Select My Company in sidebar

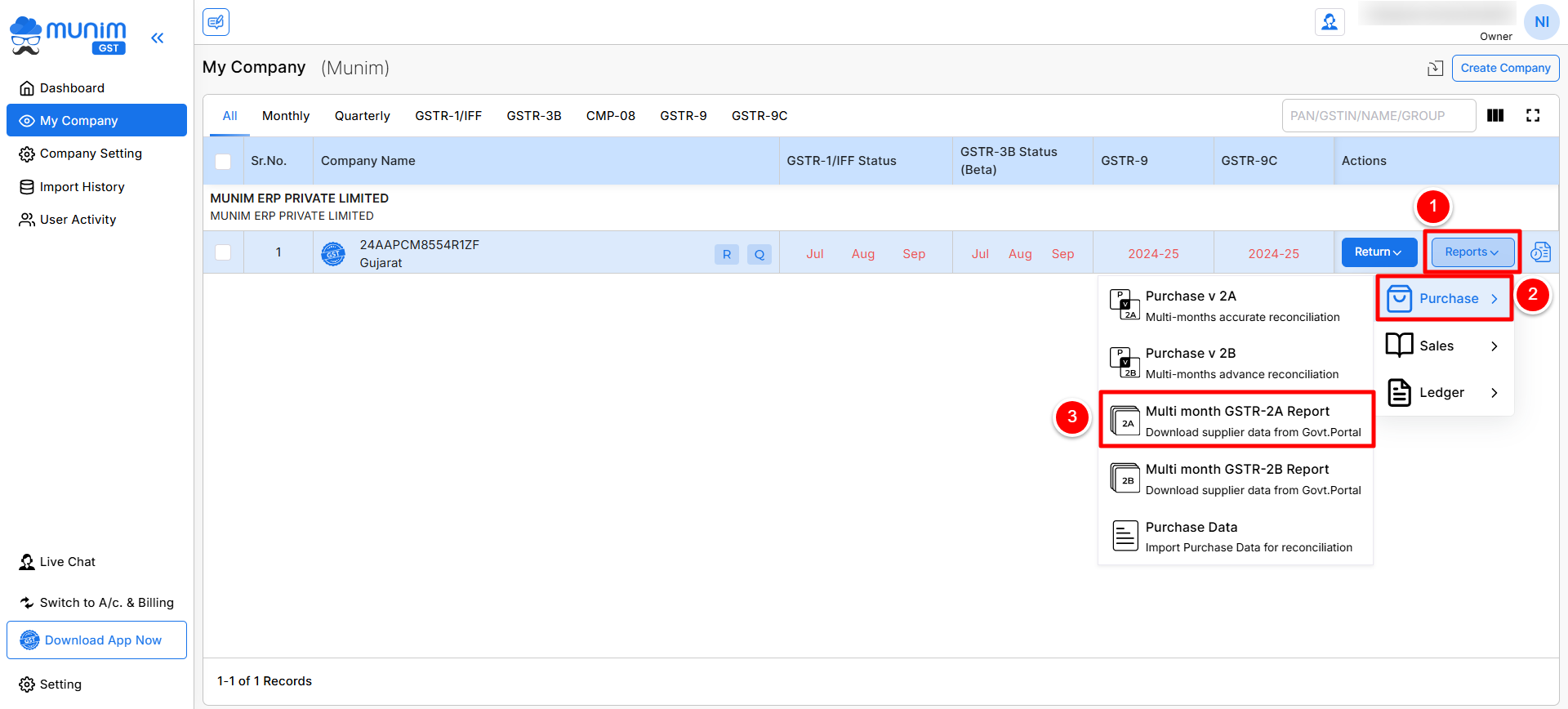[96, 121]
